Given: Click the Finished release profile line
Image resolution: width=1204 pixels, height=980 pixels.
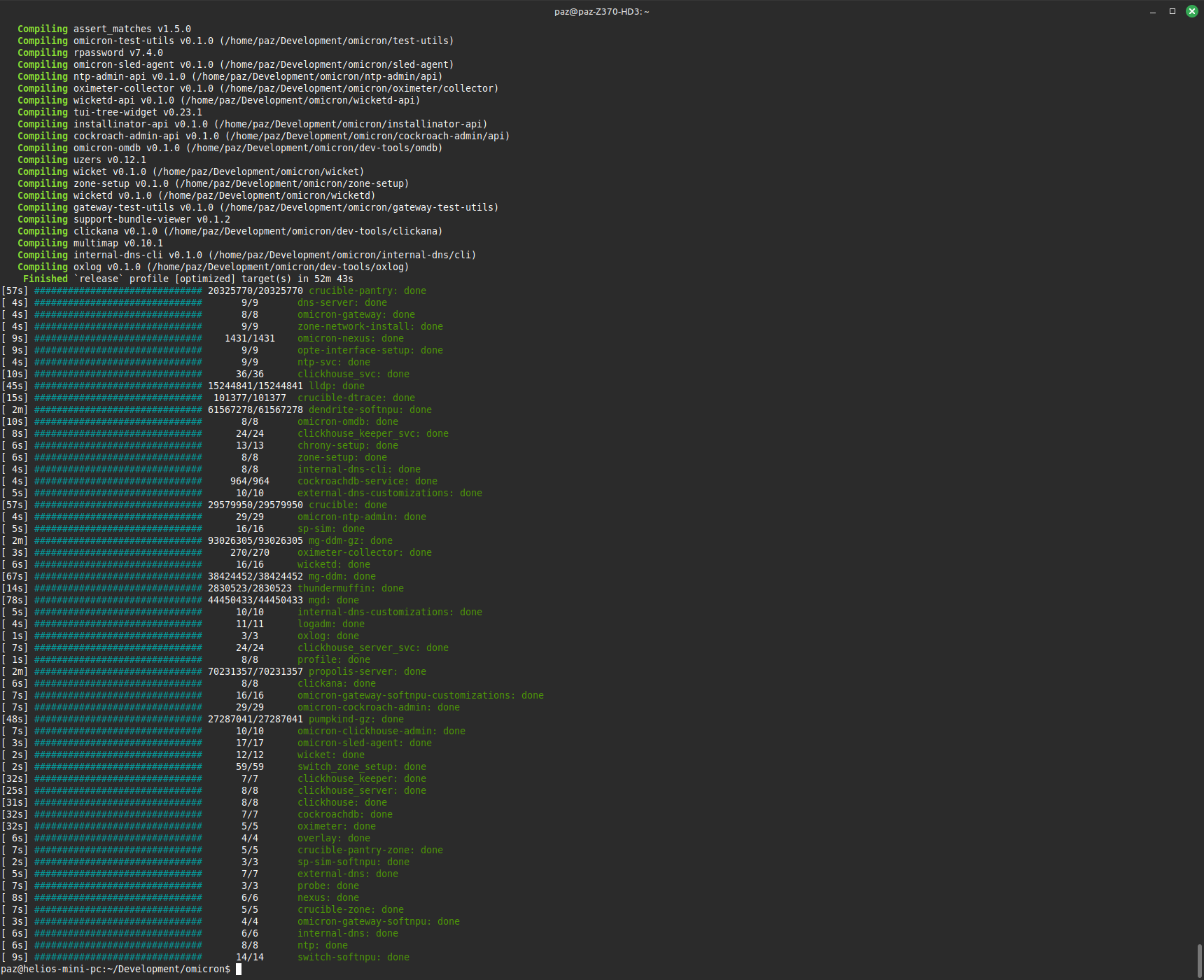Looking at the screenshot, I should click(188, 279).
